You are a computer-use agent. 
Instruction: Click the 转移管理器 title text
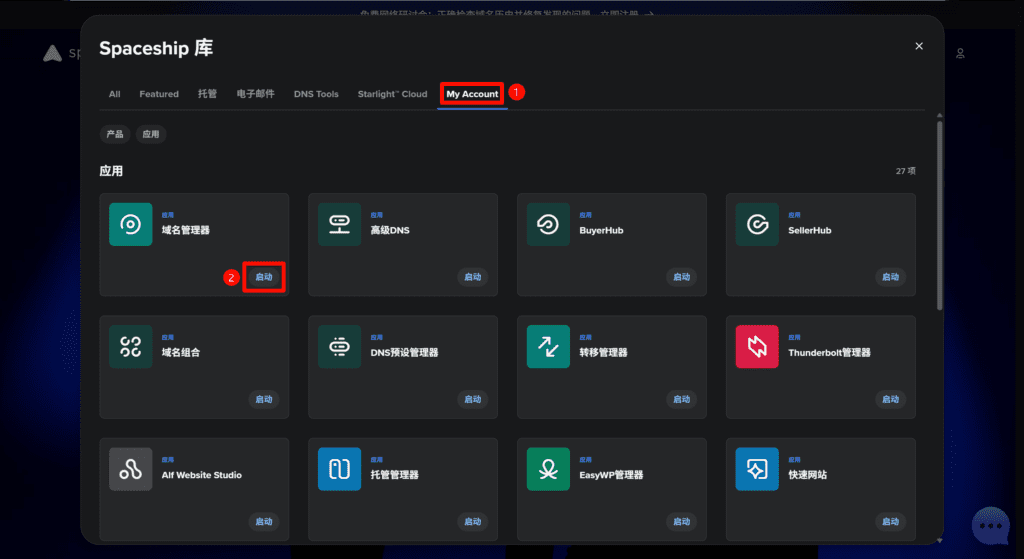pos(603,353)
